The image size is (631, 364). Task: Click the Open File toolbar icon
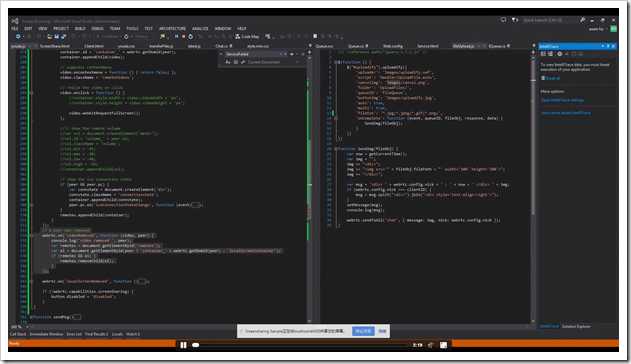tap(50, 37)
